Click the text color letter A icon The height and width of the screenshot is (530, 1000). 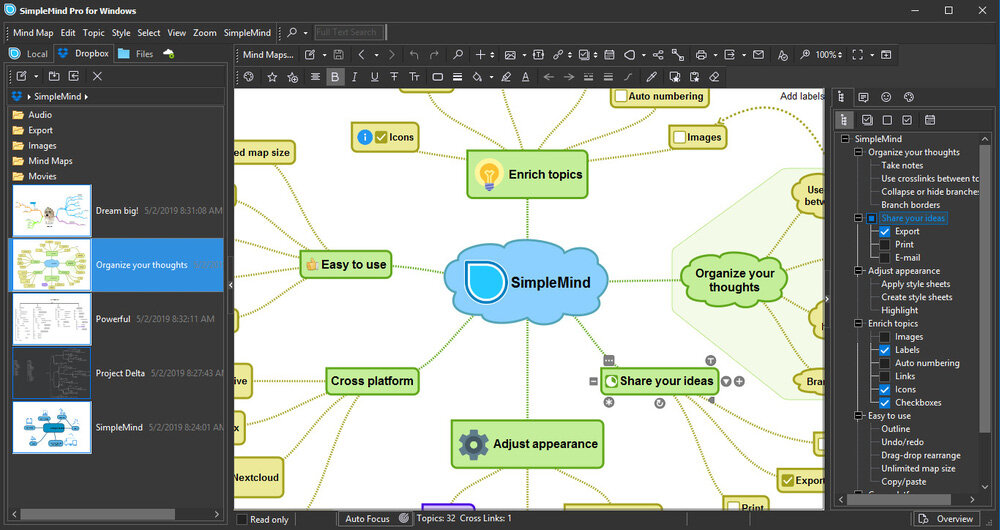coord(526,77)
